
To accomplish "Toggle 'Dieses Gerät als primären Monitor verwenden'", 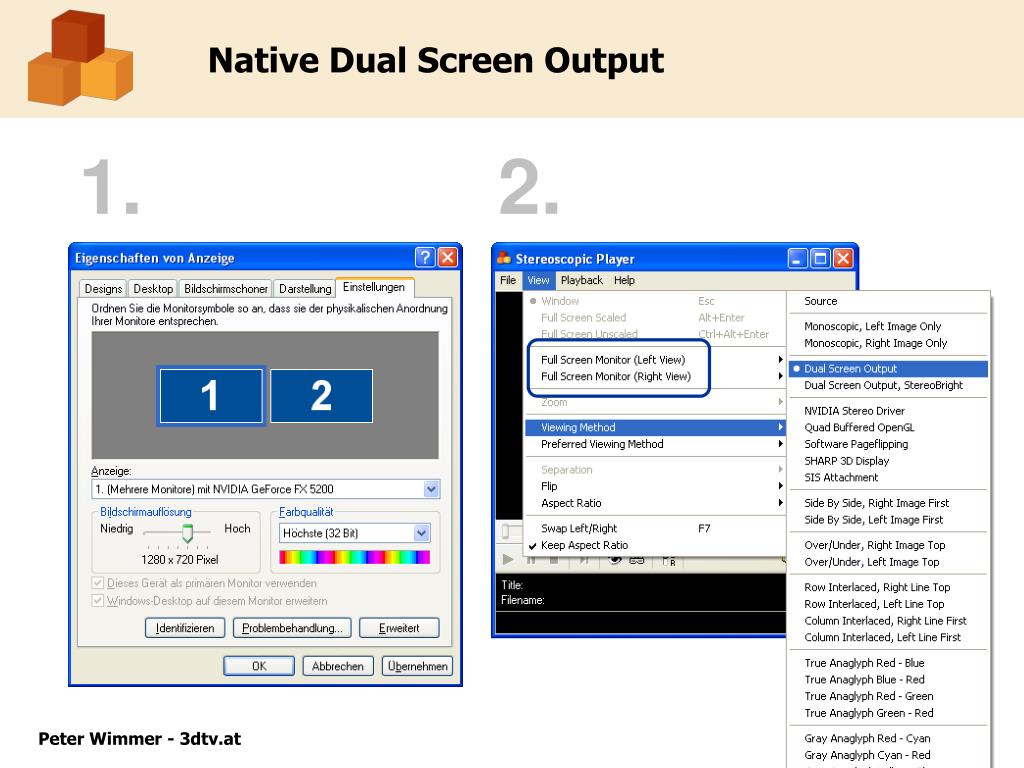I will pos(98,583).
